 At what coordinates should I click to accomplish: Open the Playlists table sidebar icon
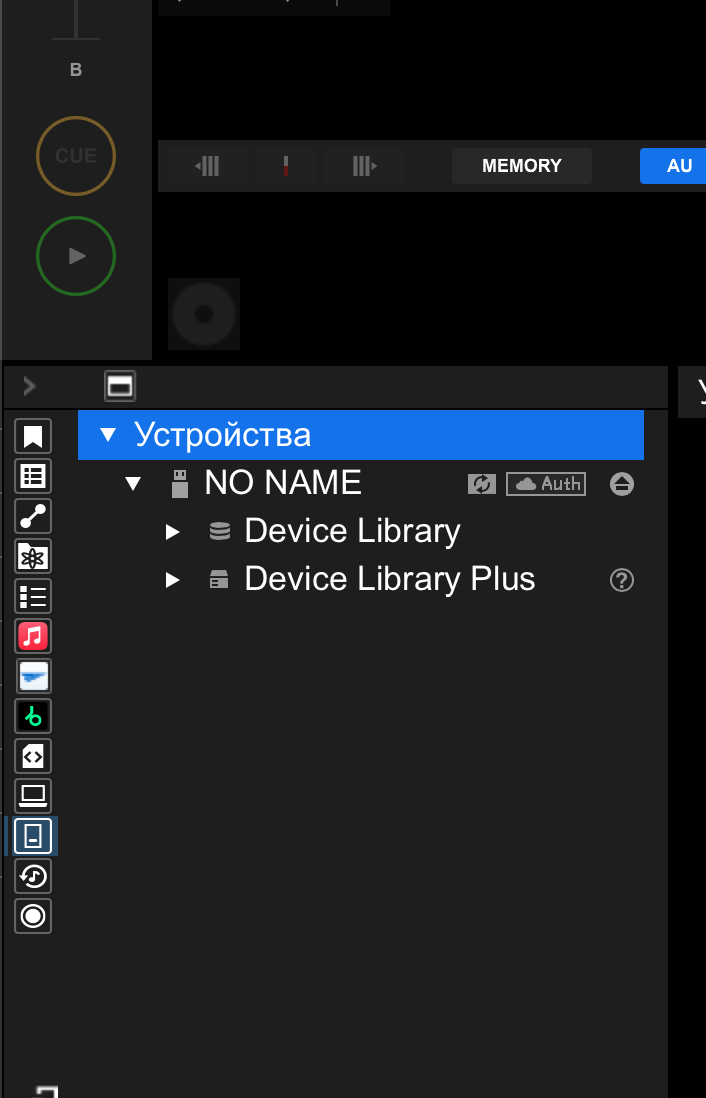[x=33, y=476]
